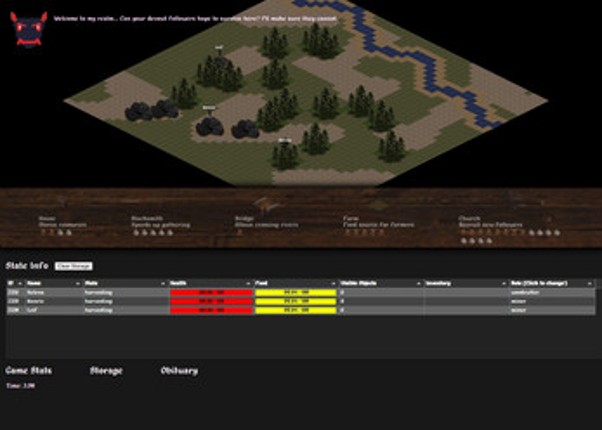Click the red demon avatar icon

[x=28, y=29]
